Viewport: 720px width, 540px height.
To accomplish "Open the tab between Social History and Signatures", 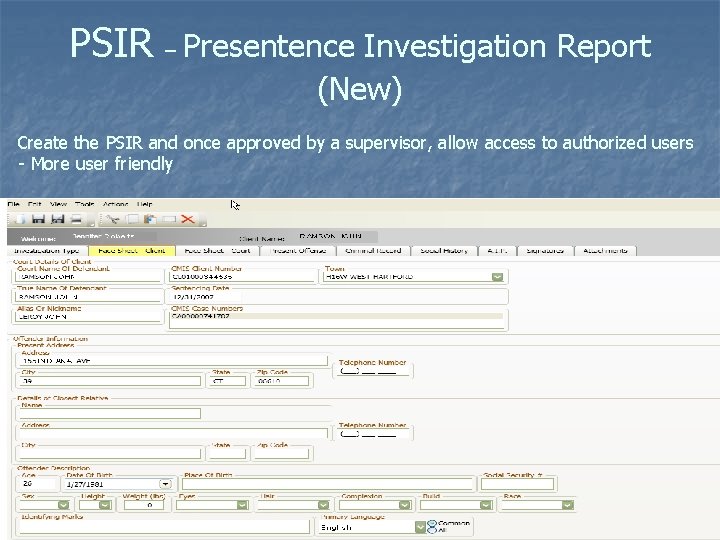I will pyautogui.click(x=497, y=251).
